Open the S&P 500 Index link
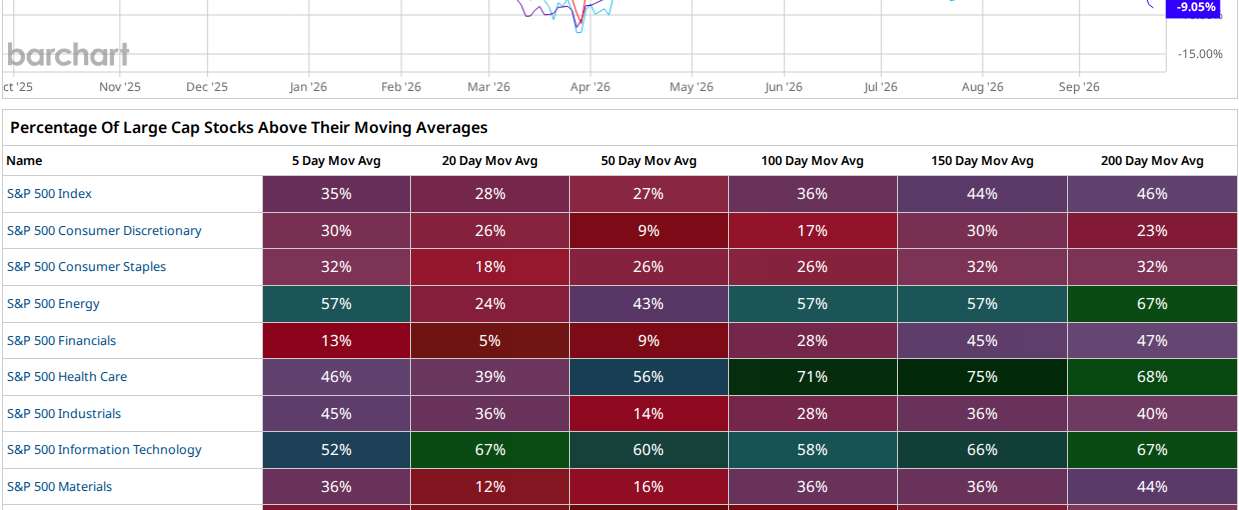Image resolution: width=1239 pixels, height=510 pixels. (x=49, y=194)
